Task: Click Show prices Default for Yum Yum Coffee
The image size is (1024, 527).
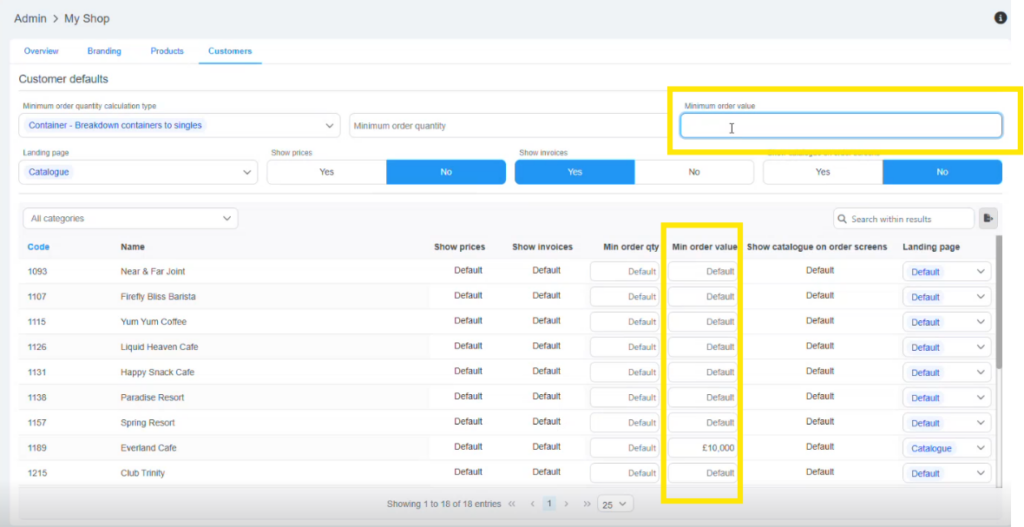Action: 468,321
